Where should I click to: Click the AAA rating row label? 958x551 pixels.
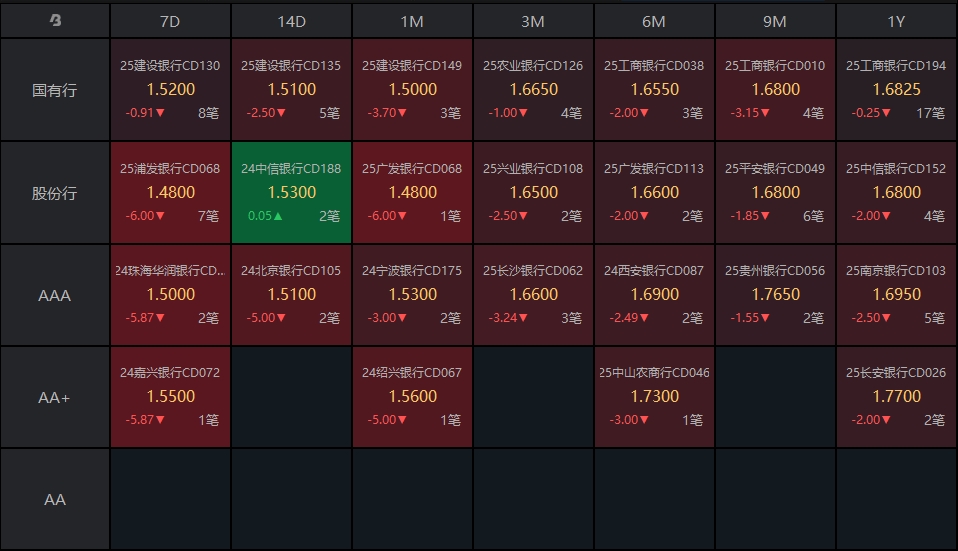coord(55,296)
